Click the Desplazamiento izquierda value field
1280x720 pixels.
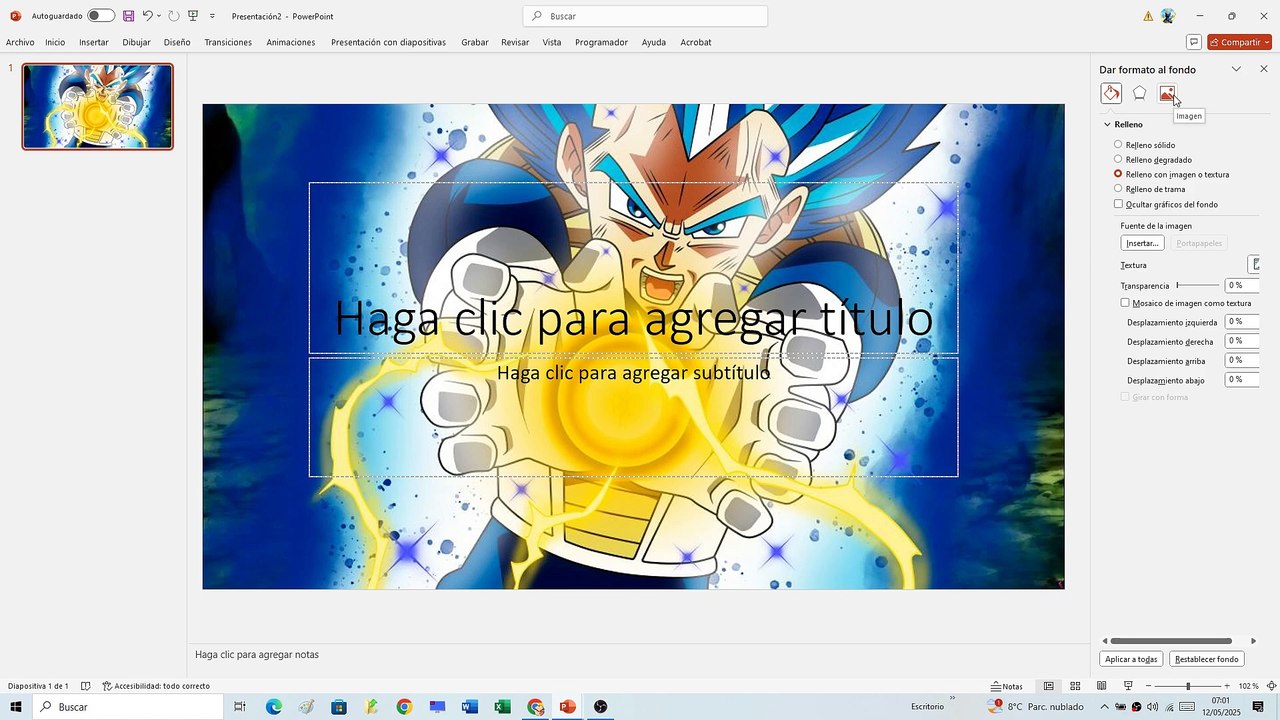[1241, 322]
